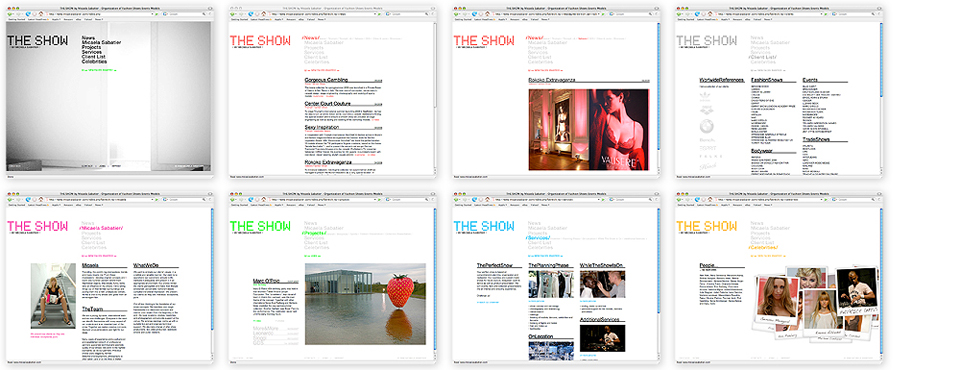Click the Home icon in the red News article-list window
The width and height of the screenshot is (960, 370).
click(x=263, y=14)
